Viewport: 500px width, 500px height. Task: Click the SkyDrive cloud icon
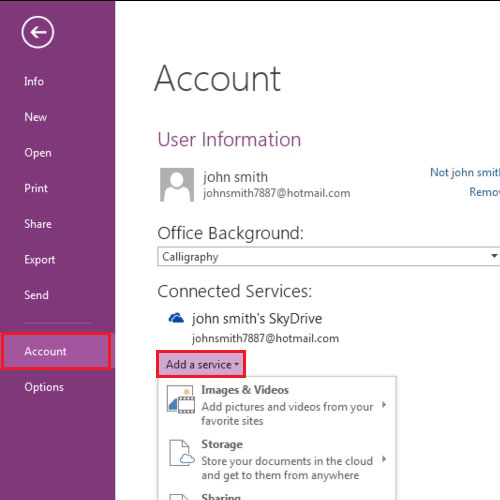tap(176, 318)
